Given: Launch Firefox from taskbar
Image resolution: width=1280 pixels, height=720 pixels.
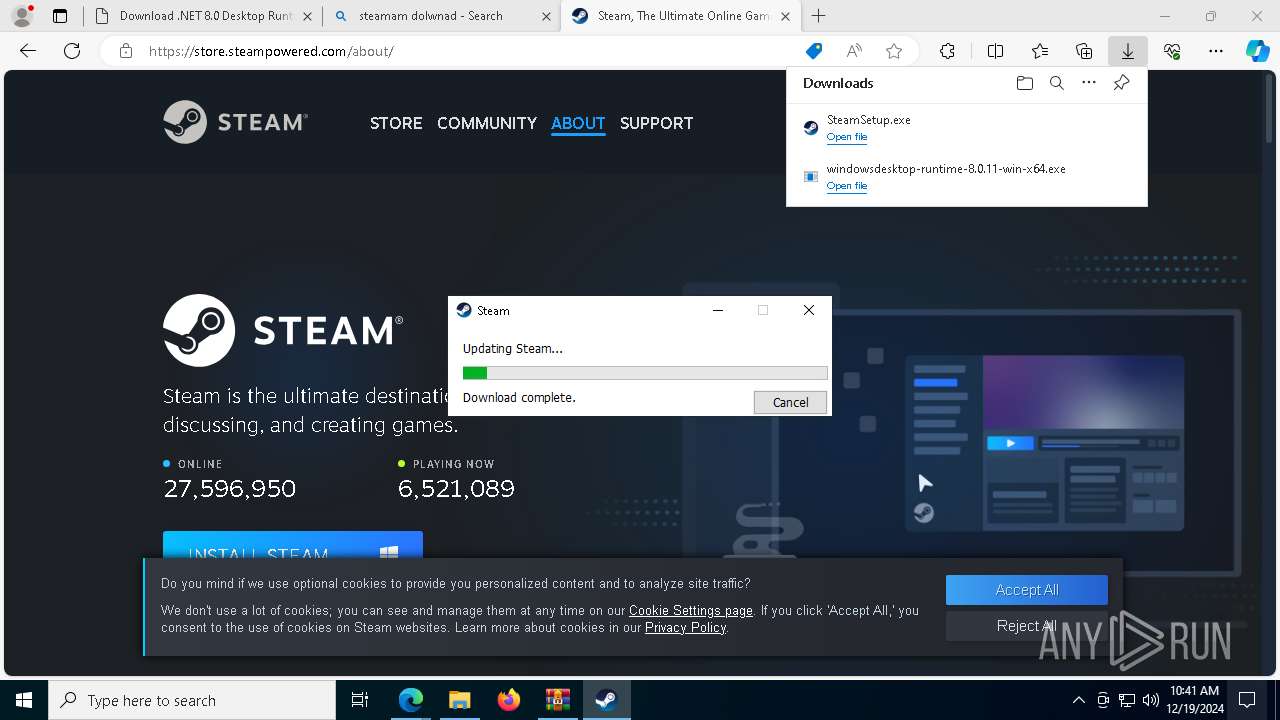Looking at the screenshot, I should pos(508,700).
